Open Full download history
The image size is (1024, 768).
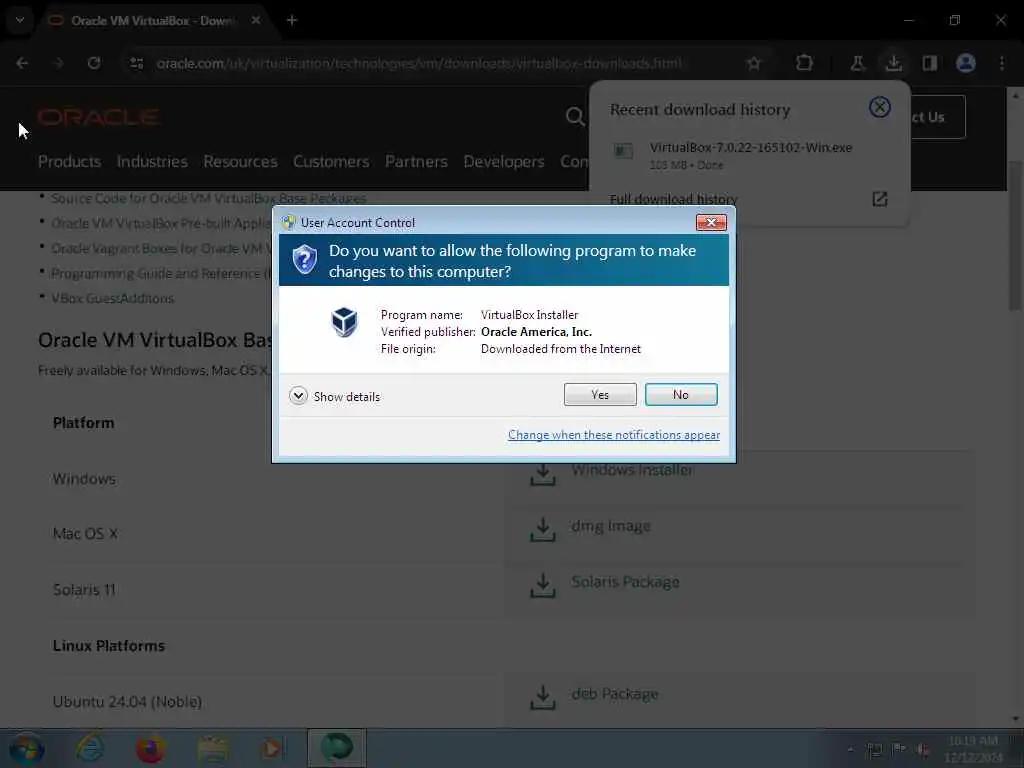(673, 199)
